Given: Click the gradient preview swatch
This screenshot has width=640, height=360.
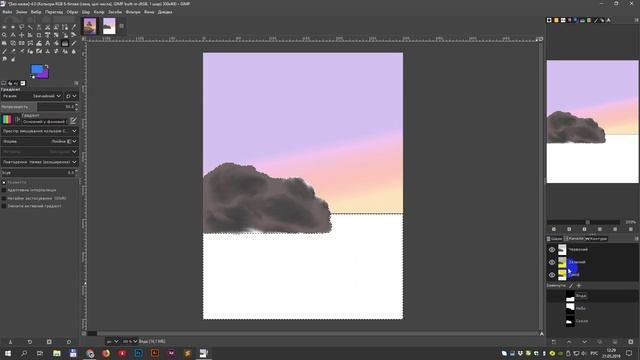Looking at the screenshot, I should tap(7, 119).
